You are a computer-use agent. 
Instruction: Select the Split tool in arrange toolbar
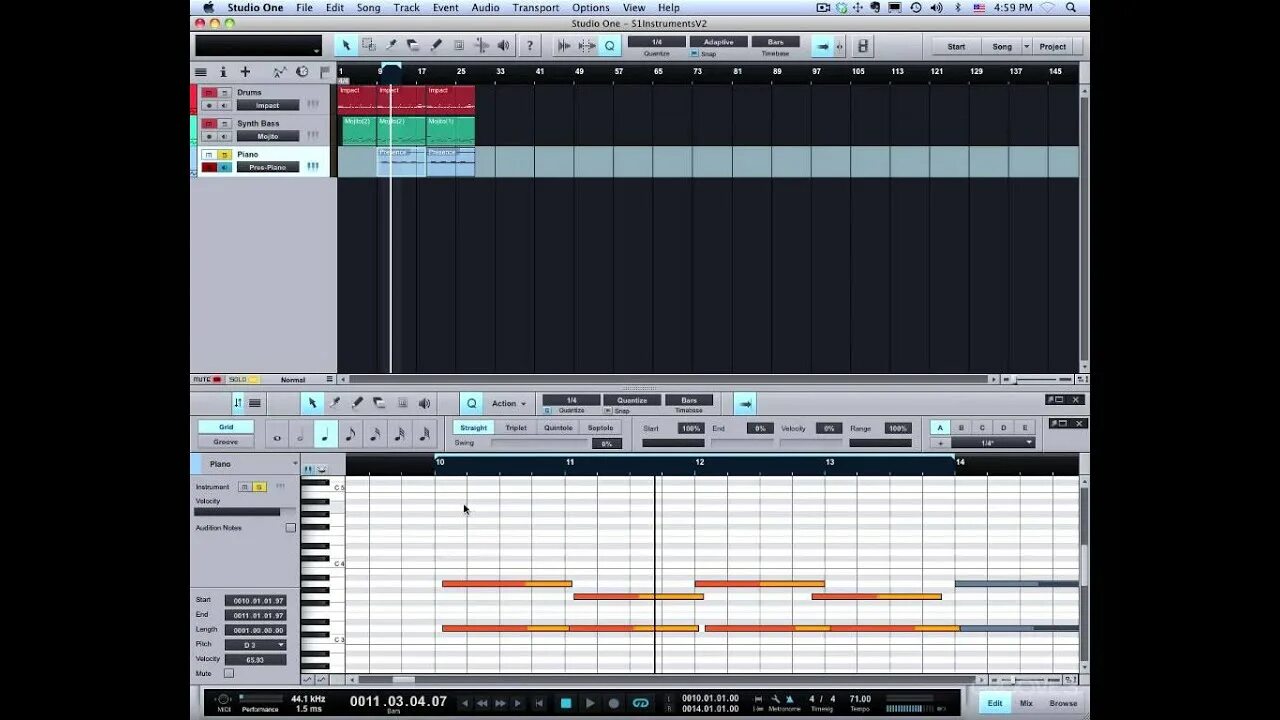[x=391, y=46]
